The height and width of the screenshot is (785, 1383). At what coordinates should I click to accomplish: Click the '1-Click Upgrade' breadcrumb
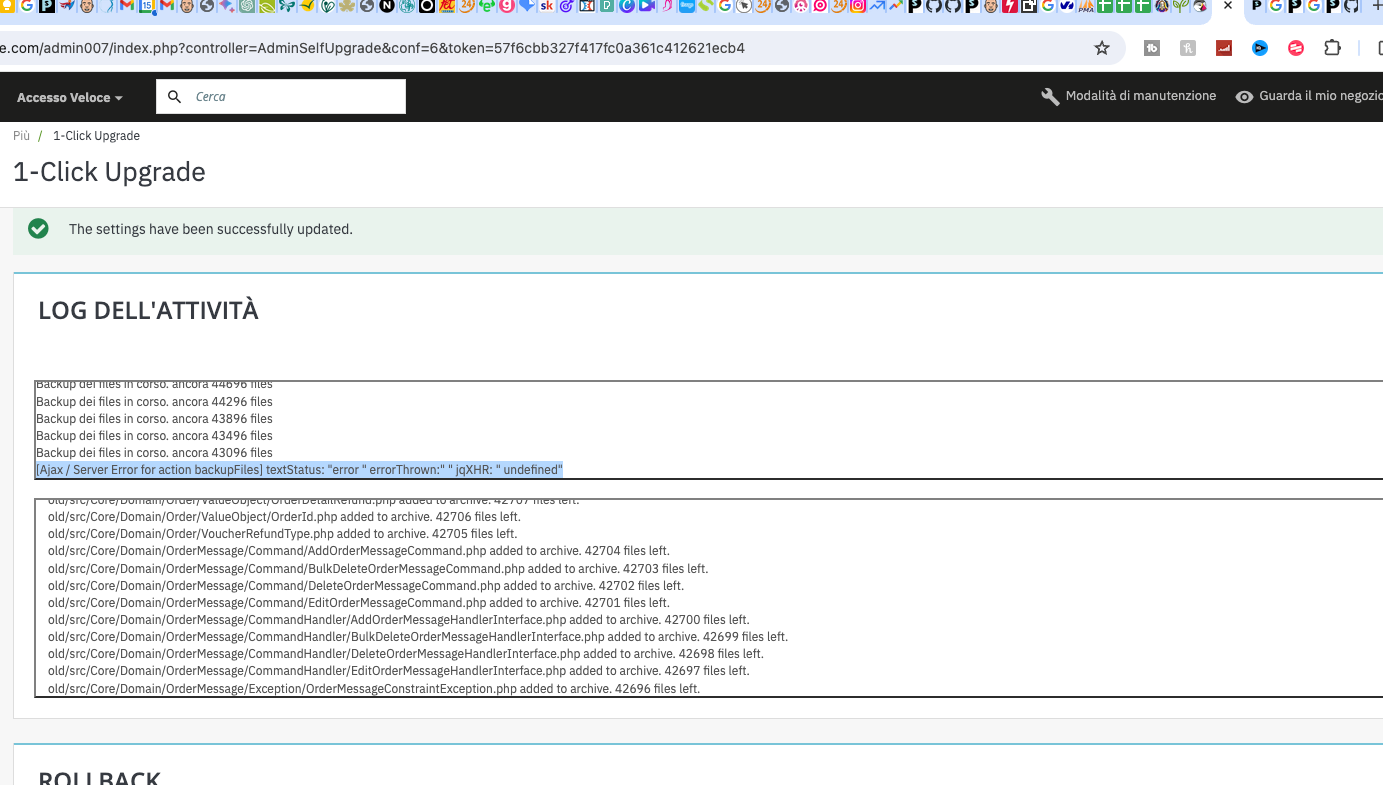(x=96, y=136)
